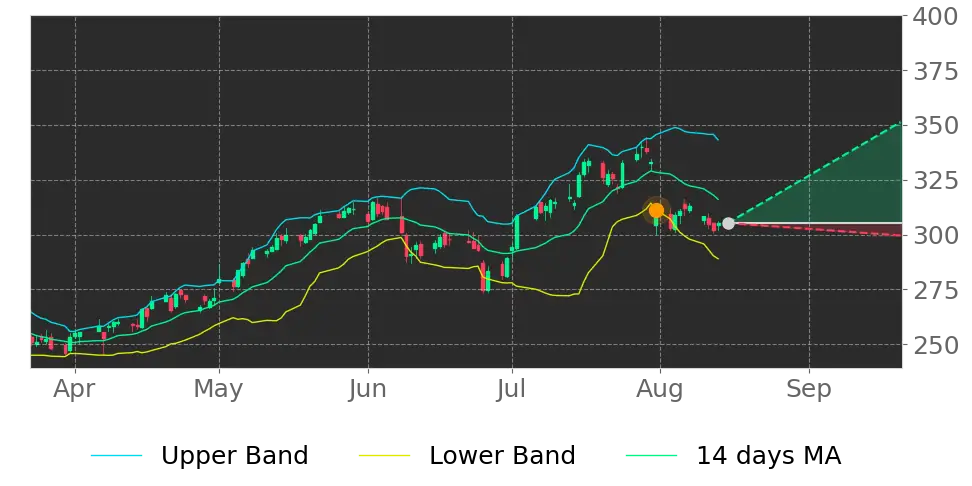This screenshot has width=972, height=486.
Task: Click the May x-axis label
Action: [219, 389]
